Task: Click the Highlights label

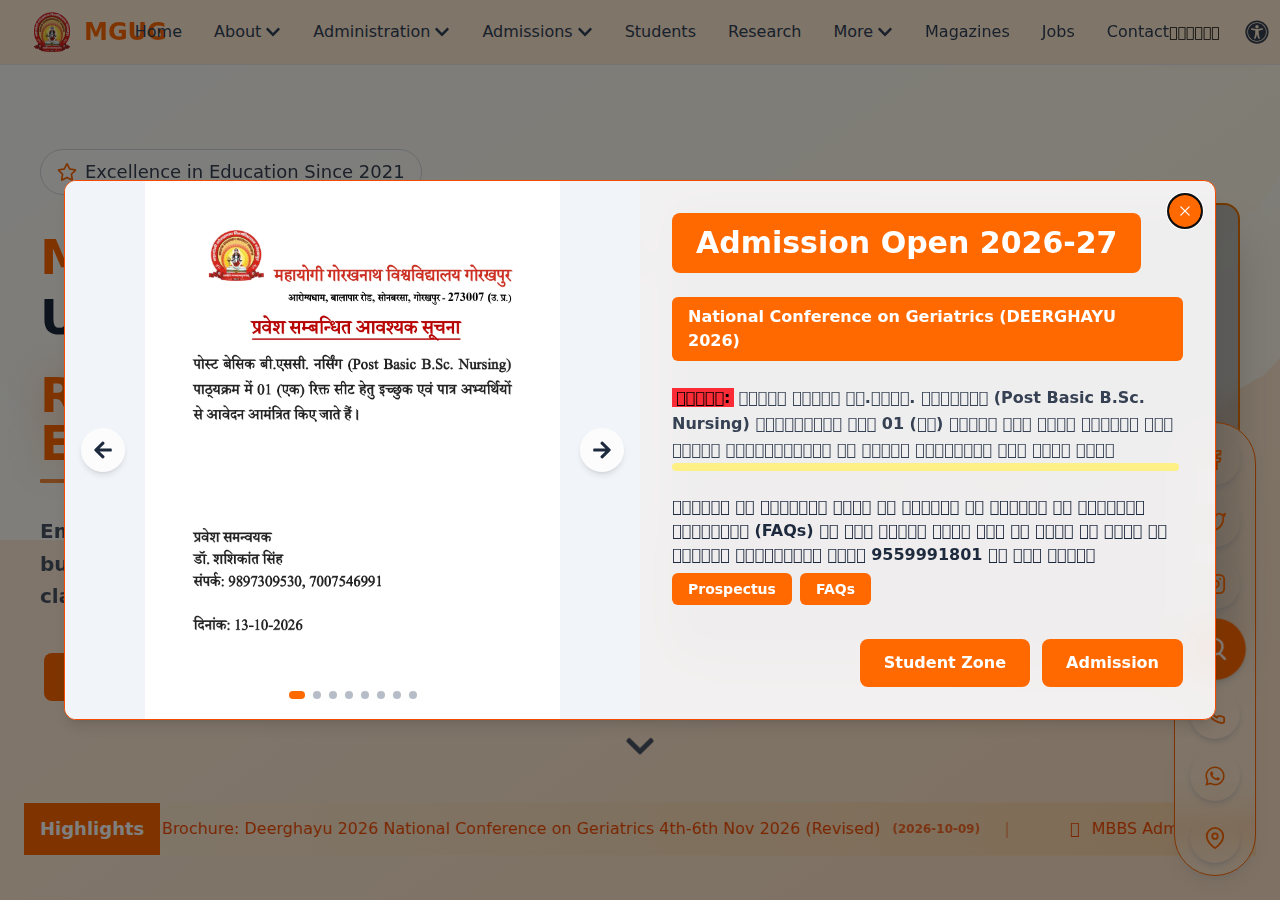Action: 92,829
